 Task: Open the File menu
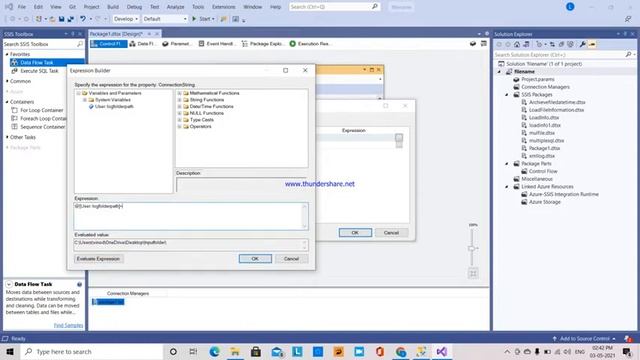coord(22,7)
